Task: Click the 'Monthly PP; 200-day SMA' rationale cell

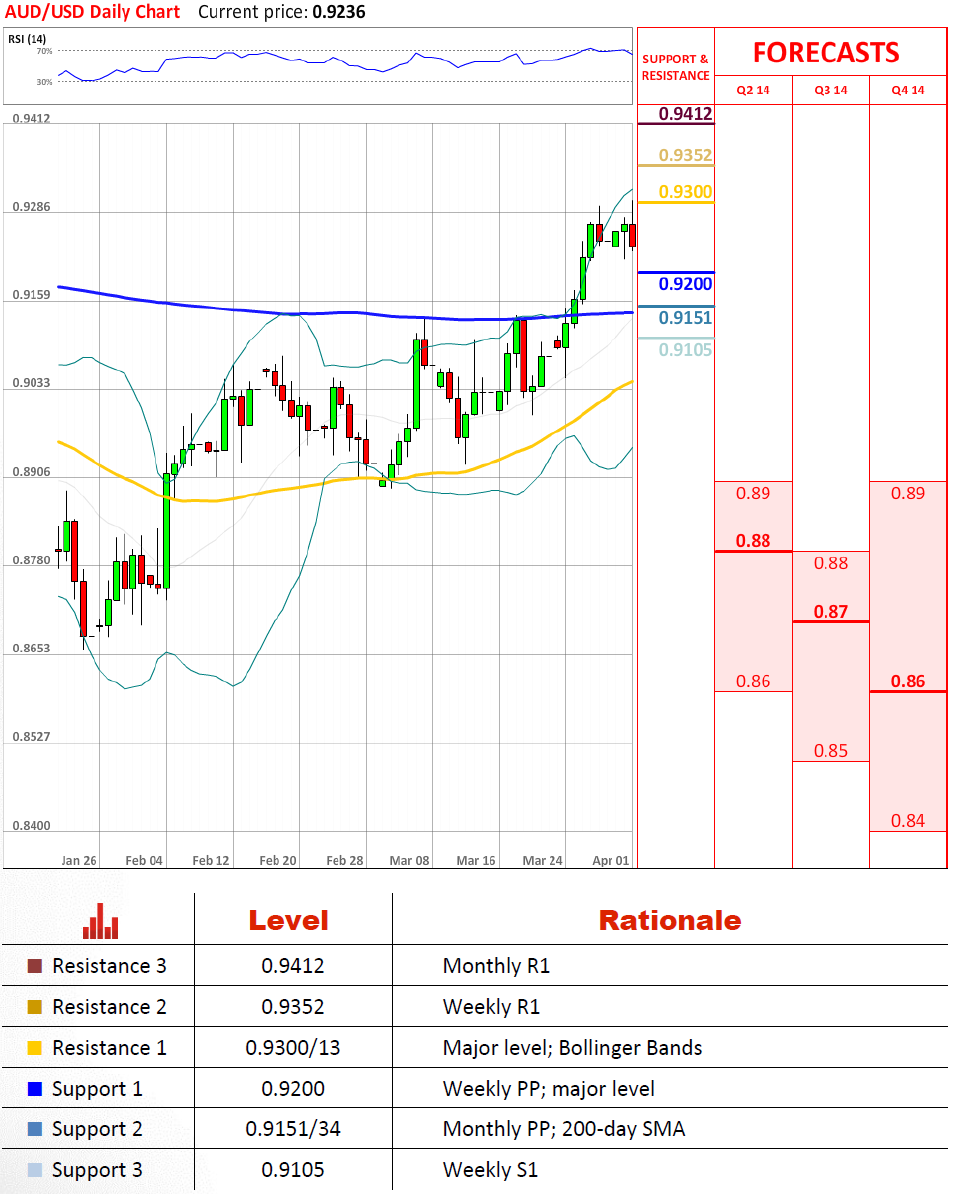Action: click(x=564, y=1129)
